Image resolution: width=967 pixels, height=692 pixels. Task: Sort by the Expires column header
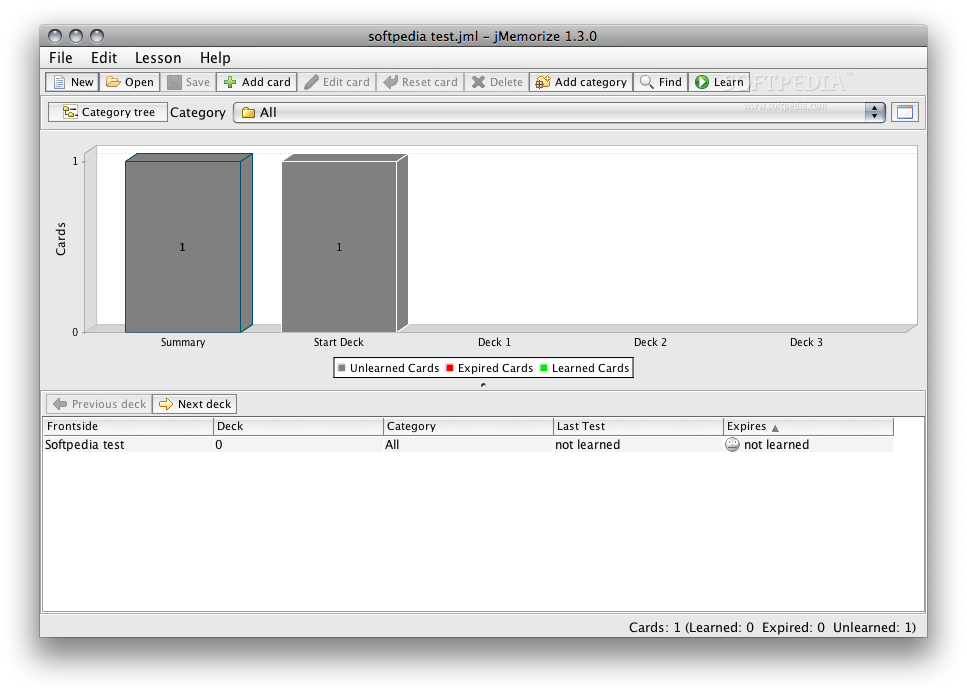point(809,426)
